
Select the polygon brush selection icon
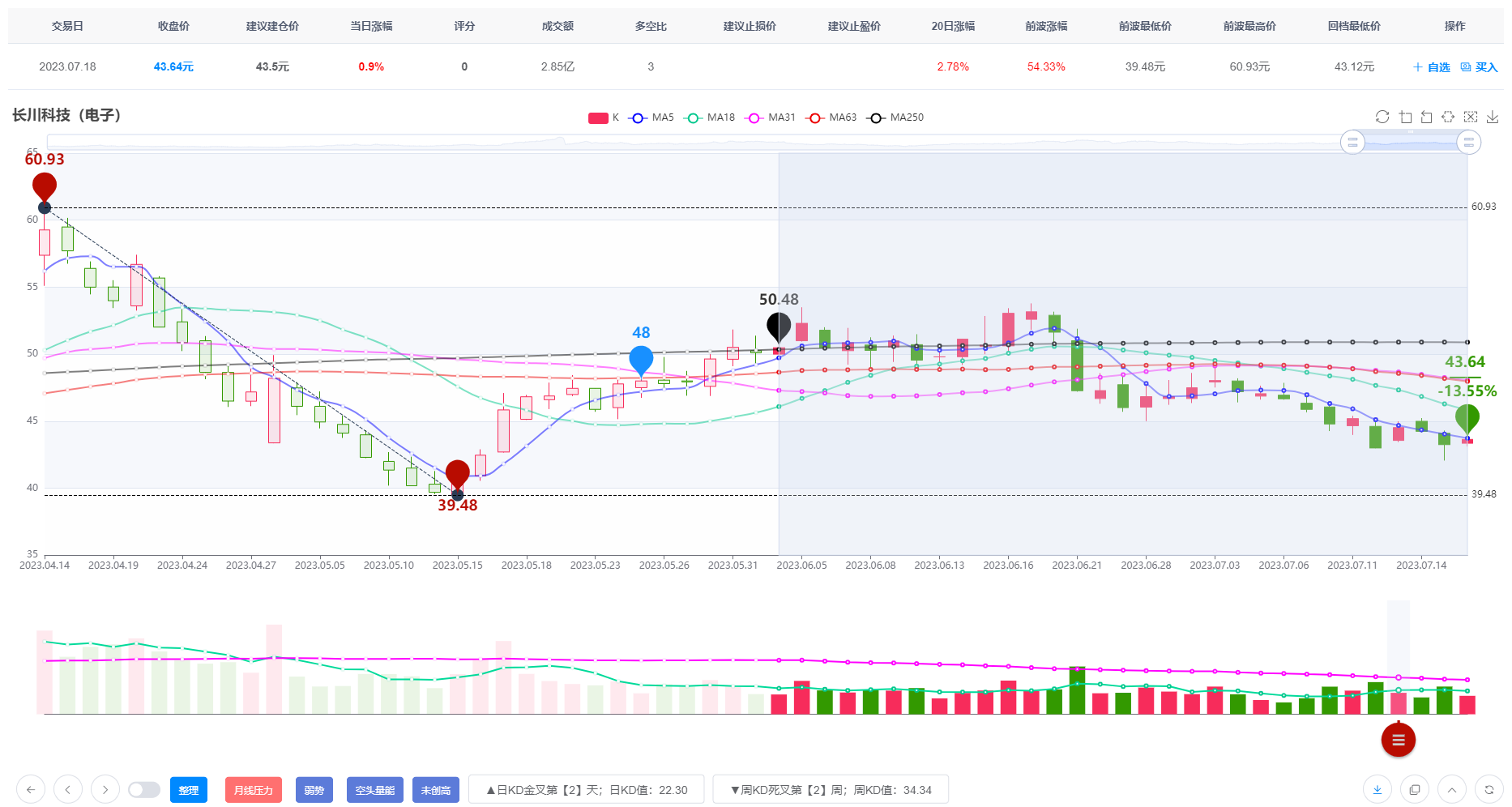(1448, 117)
